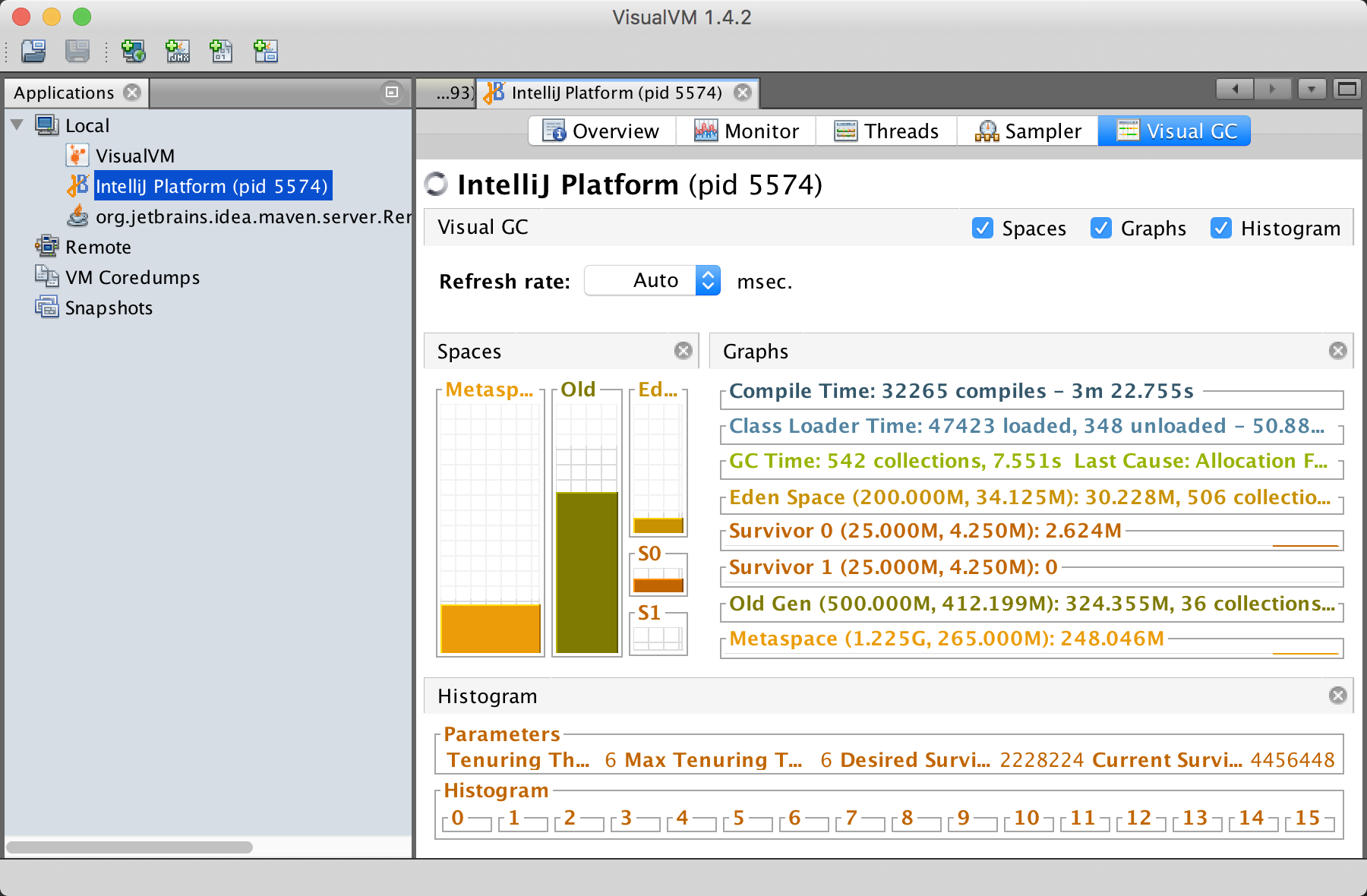
Task: Click the Remote hosts icon
Action: pyautogui.click(x=47, y=246)
